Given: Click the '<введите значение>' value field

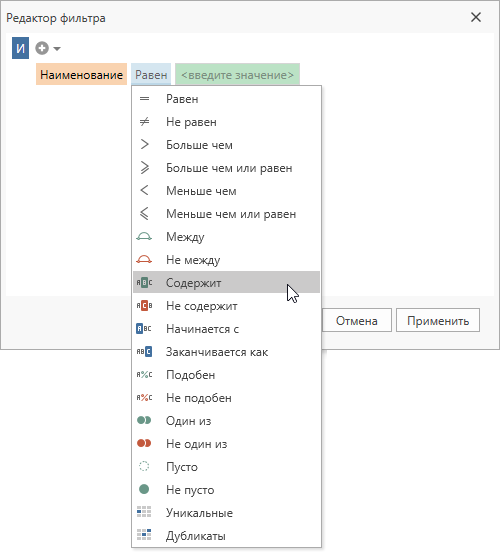Looking at the screenshot, I should tap(237, 74).
